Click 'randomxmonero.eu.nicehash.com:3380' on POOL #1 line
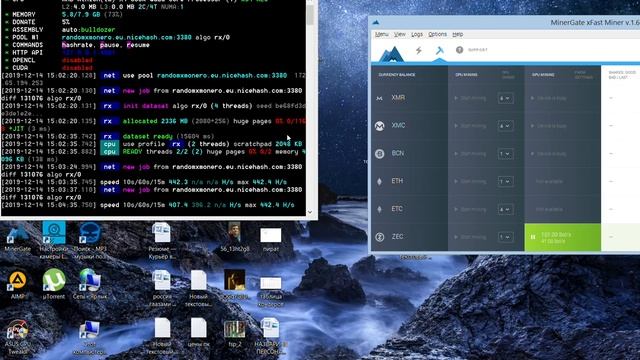 (127, 37)
